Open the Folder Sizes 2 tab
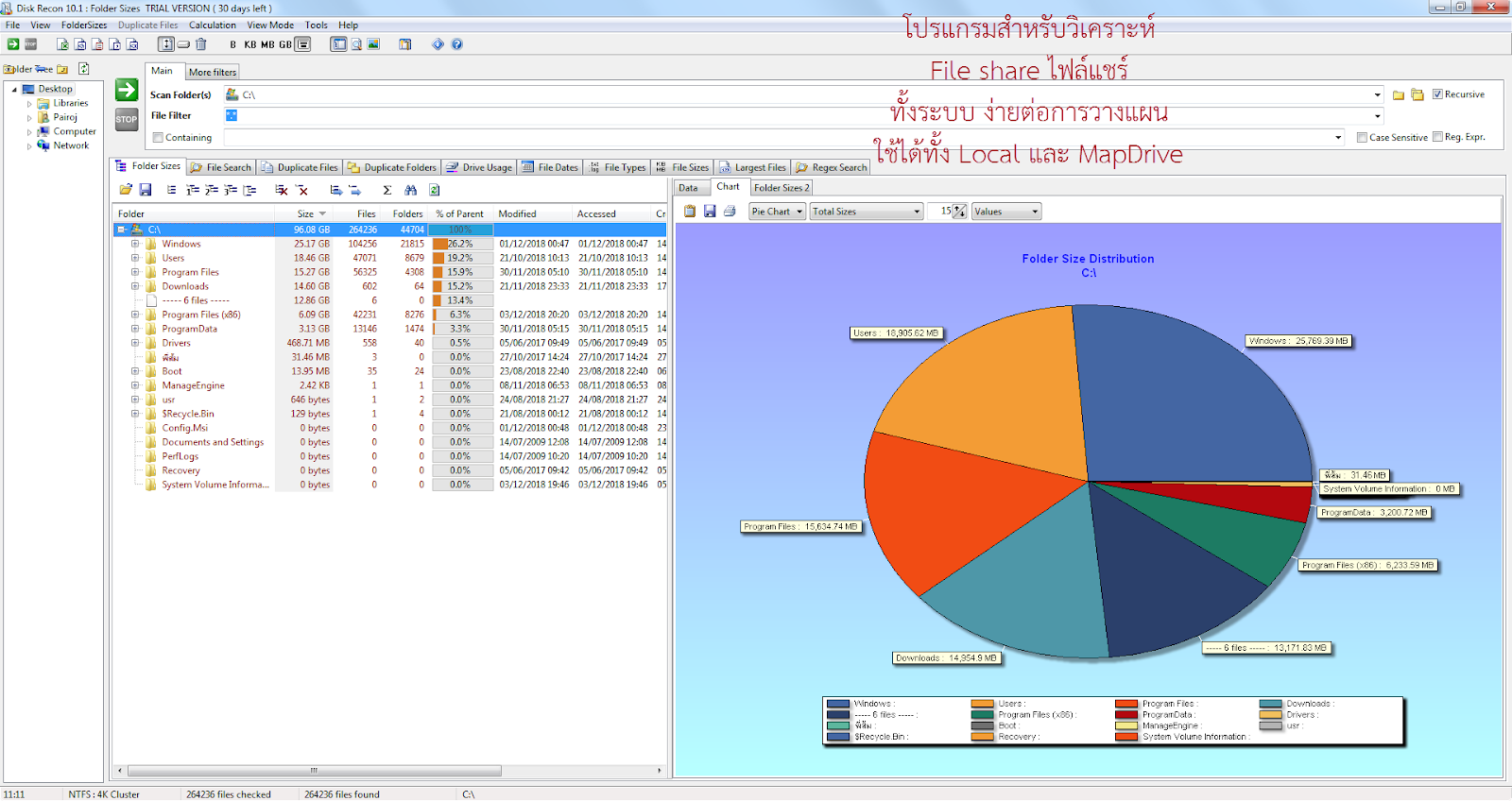 point(782,188)
